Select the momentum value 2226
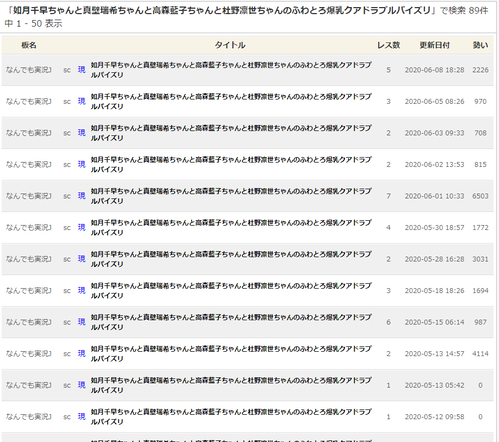Screen dimensions: 499x442 [x=480, y=70]
